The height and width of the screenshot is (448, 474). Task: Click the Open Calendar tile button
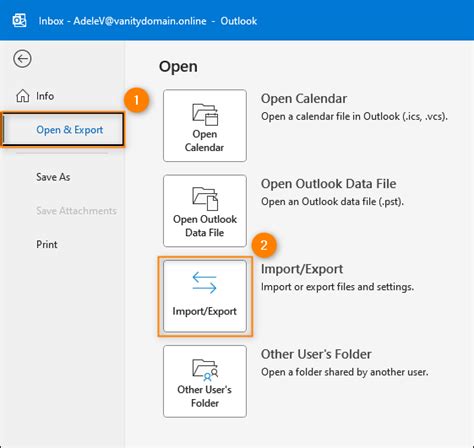[205, 126]
